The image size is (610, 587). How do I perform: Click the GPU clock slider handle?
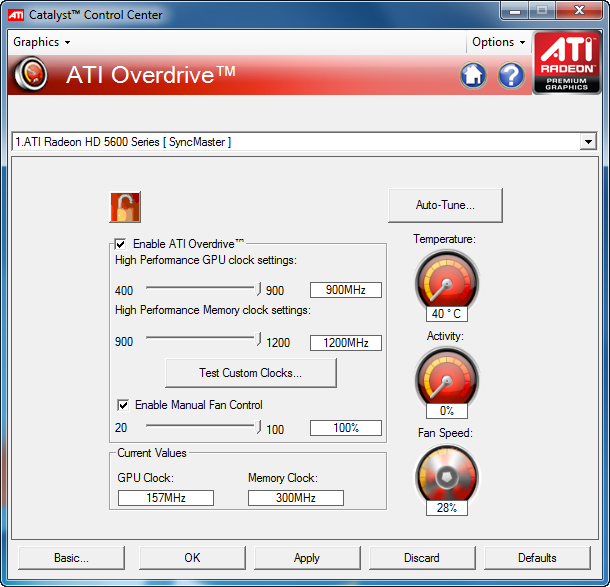[x=258, y=289]
